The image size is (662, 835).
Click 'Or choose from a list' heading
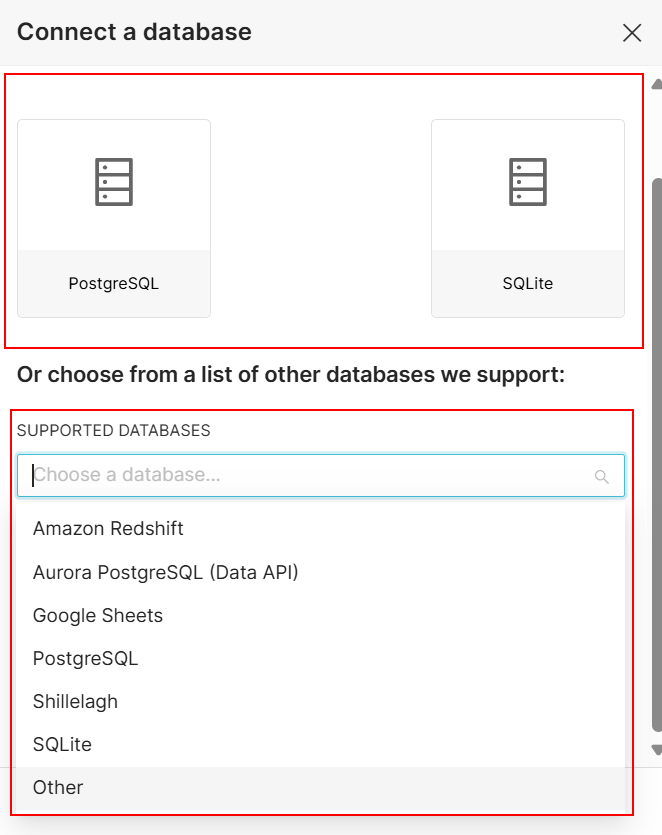(x=291, y=375)
